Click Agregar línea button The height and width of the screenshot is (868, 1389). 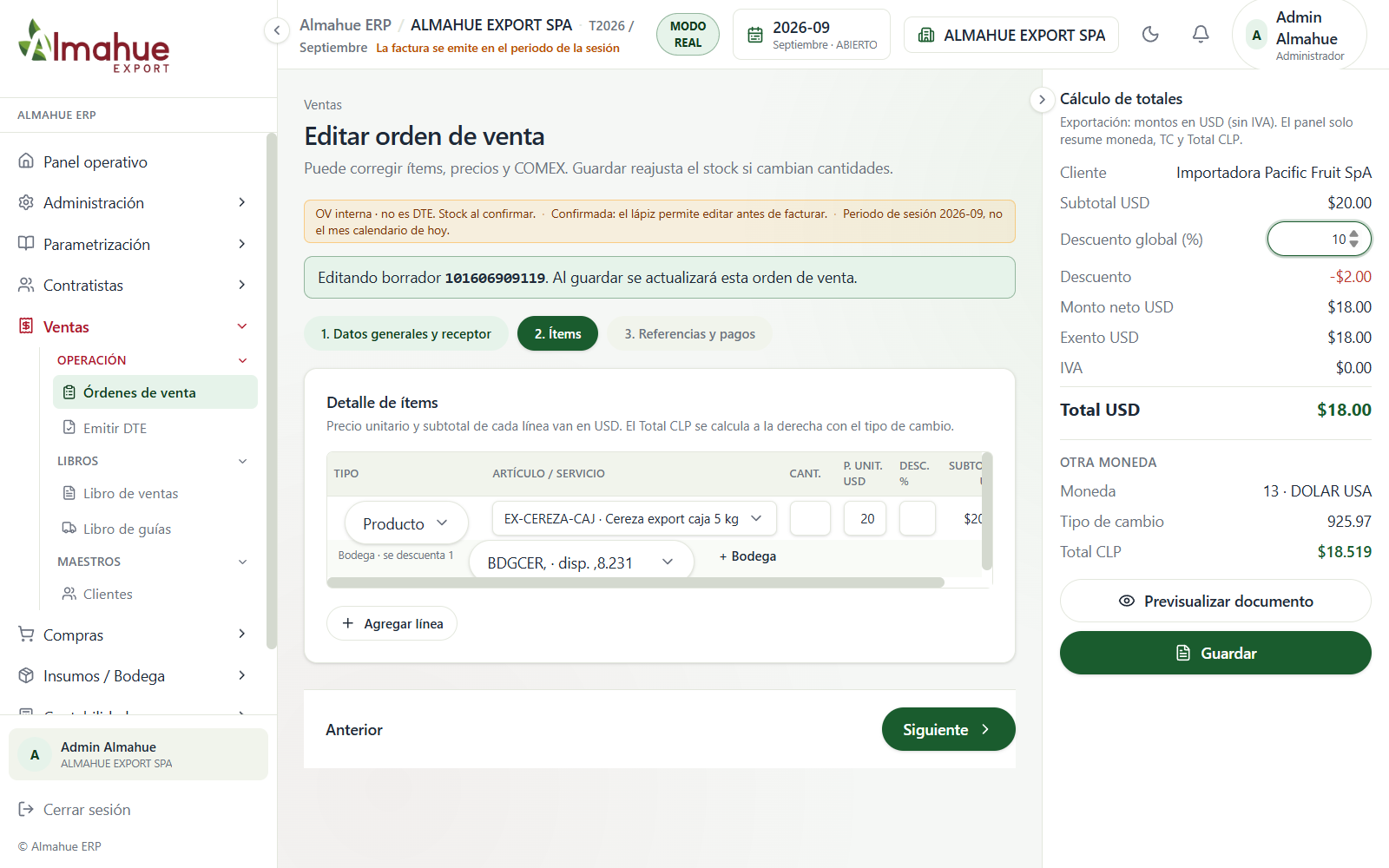(x=392, y=623)
